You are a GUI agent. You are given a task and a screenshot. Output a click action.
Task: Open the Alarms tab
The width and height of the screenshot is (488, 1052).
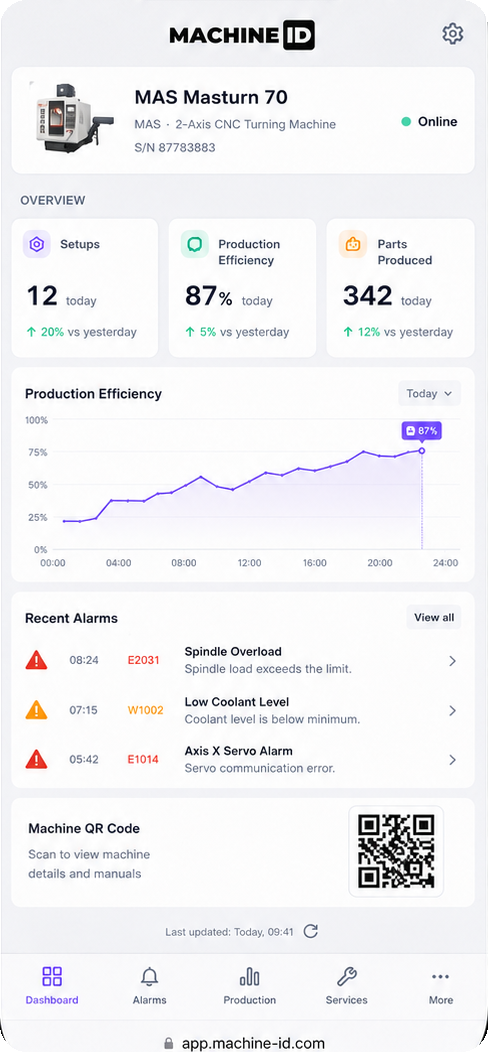[x=149, y=985]
